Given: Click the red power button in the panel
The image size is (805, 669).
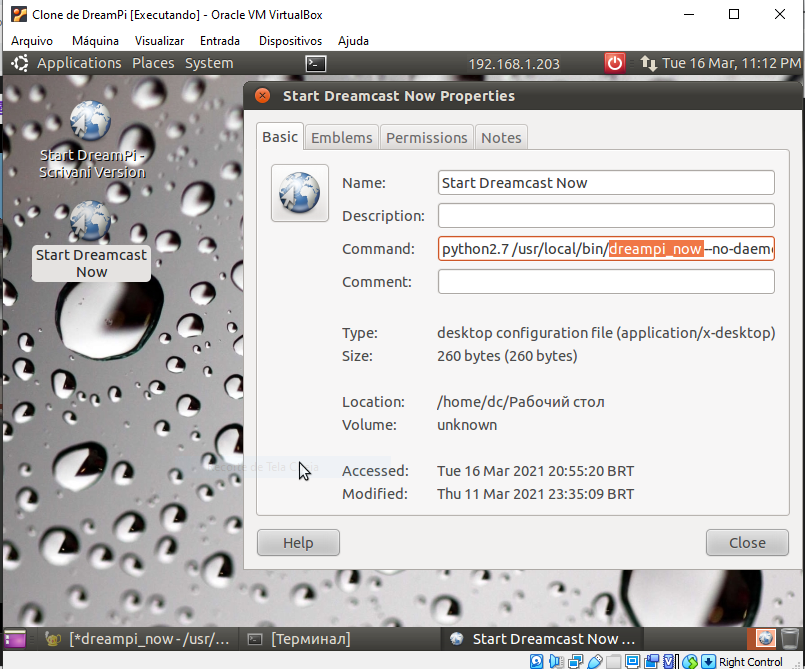Looking at the screenshot, I should (615, 64).
